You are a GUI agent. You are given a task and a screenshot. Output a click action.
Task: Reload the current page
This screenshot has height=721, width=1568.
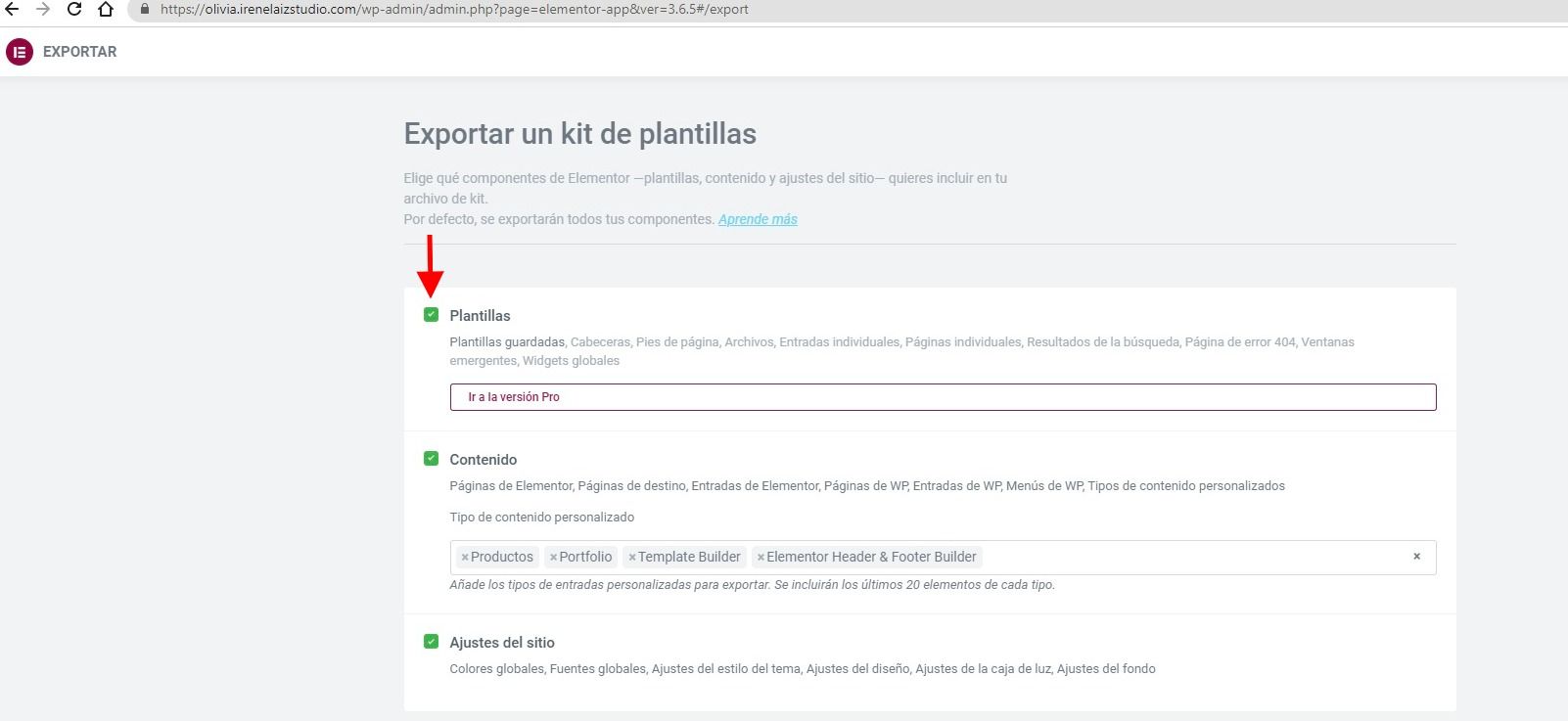[74, 10]
